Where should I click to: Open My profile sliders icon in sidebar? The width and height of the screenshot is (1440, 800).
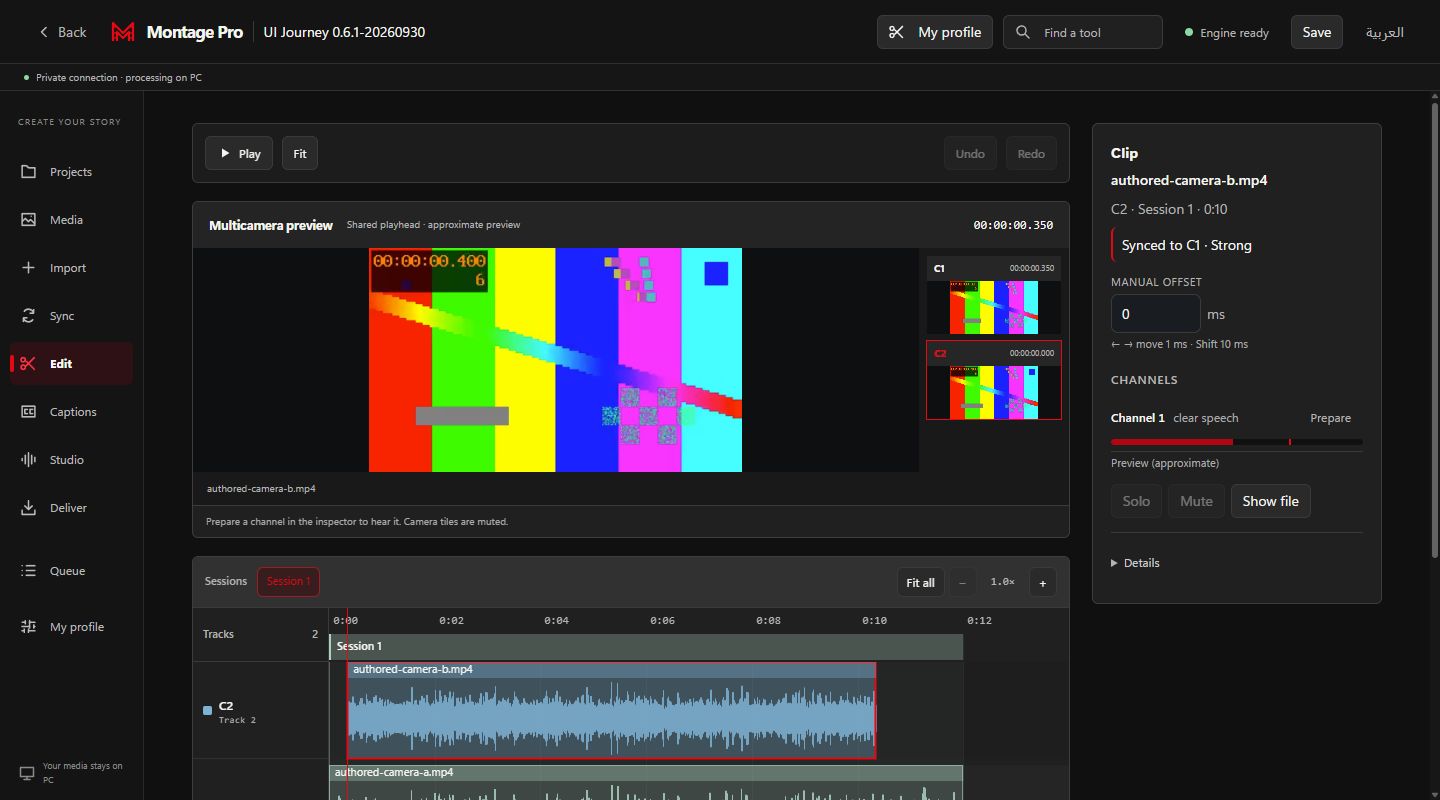click(28, 627)
